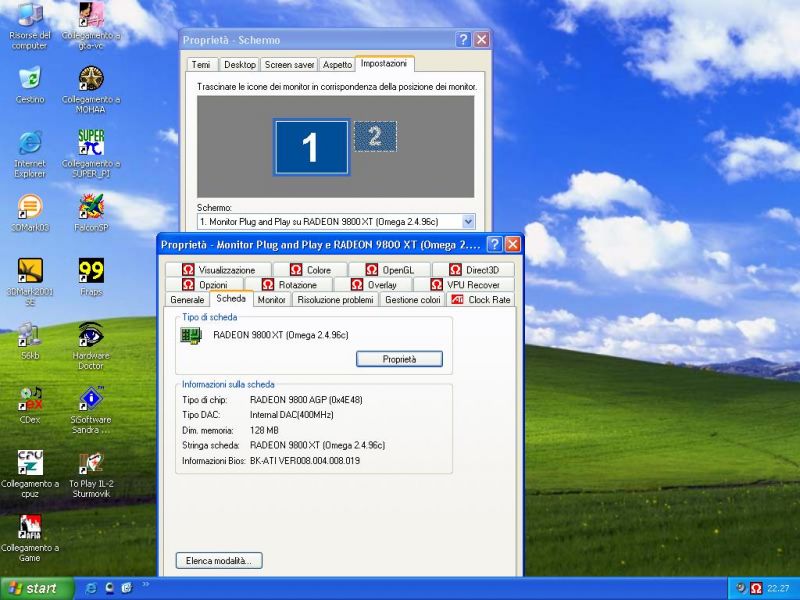
Task: Open the Monitor tab
Action: click(x=271, y=299)
